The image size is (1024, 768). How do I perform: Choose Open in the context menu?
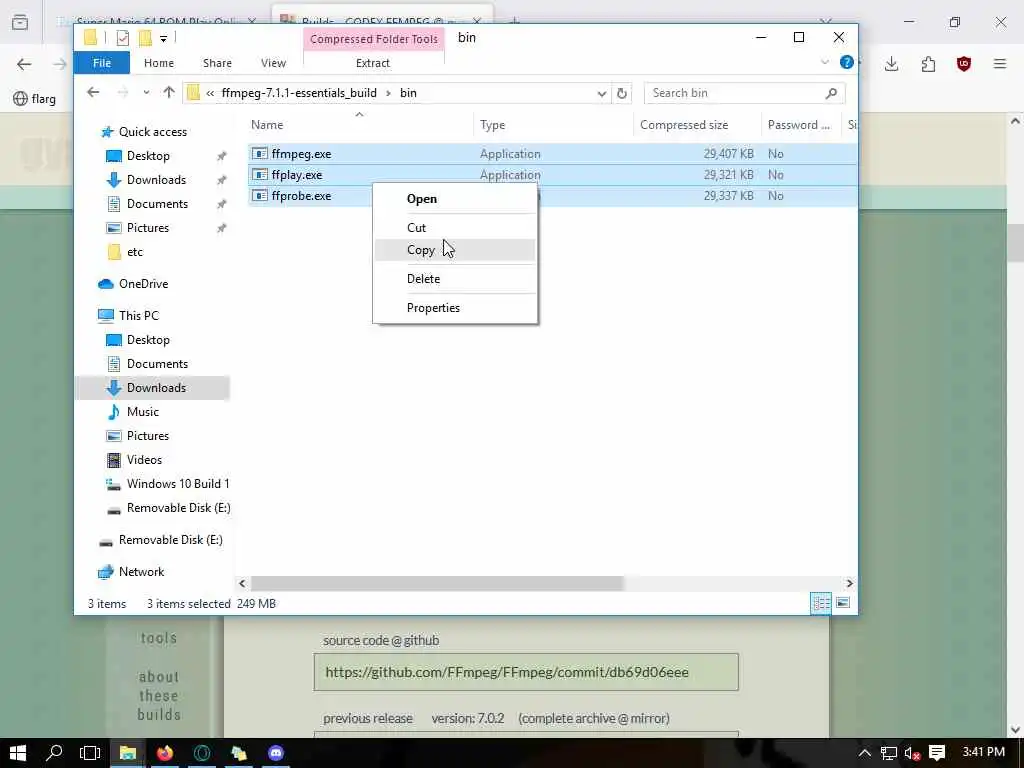coord(455,199)
